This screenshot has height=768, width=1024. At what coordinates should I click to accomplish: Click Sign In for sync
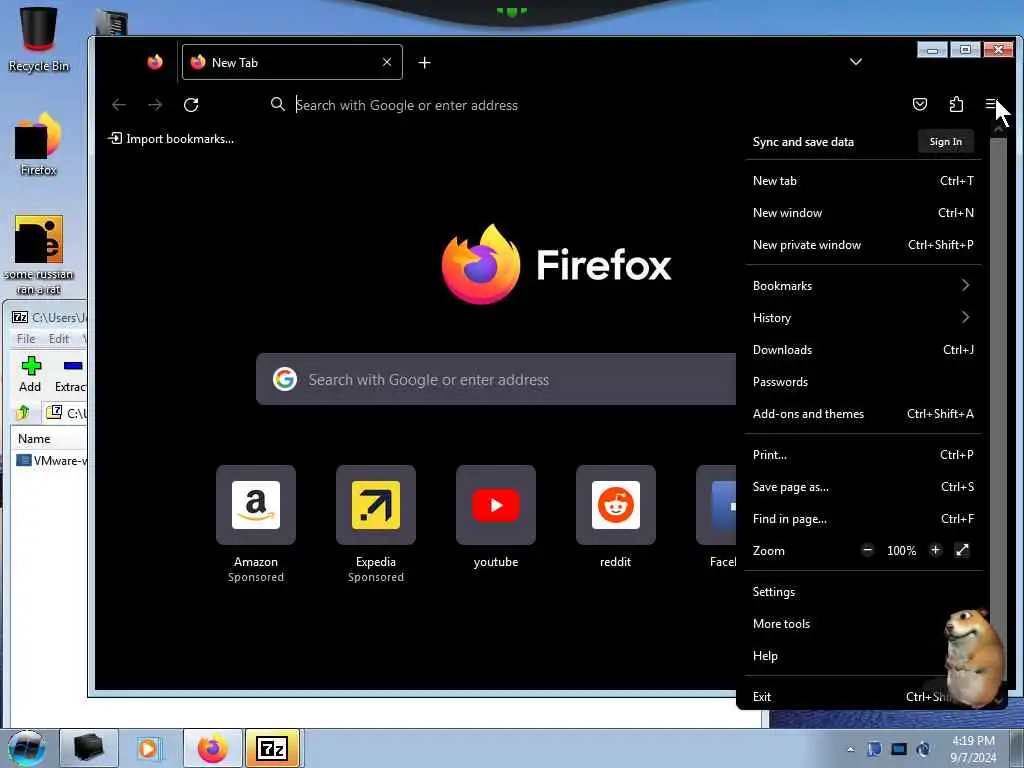(x=946, y=142)
